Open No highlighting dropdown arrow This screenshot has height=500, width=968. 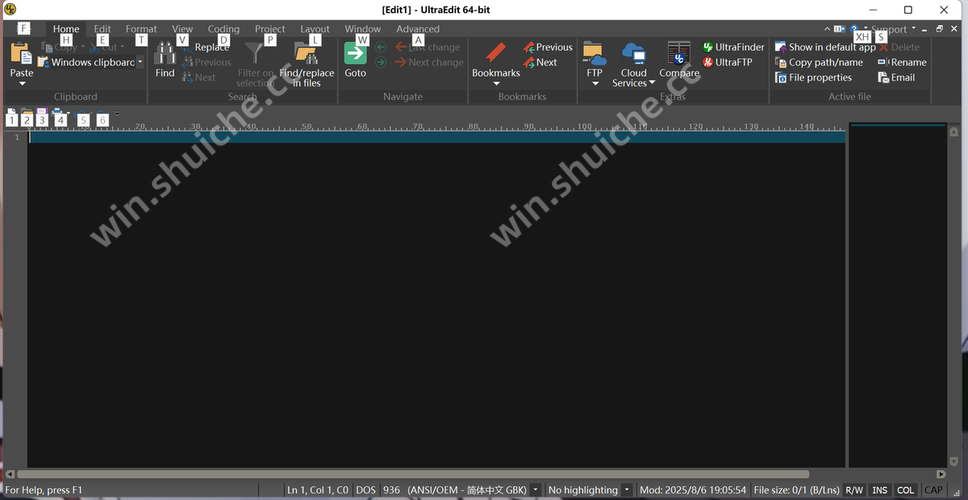(x=627, y=490)
